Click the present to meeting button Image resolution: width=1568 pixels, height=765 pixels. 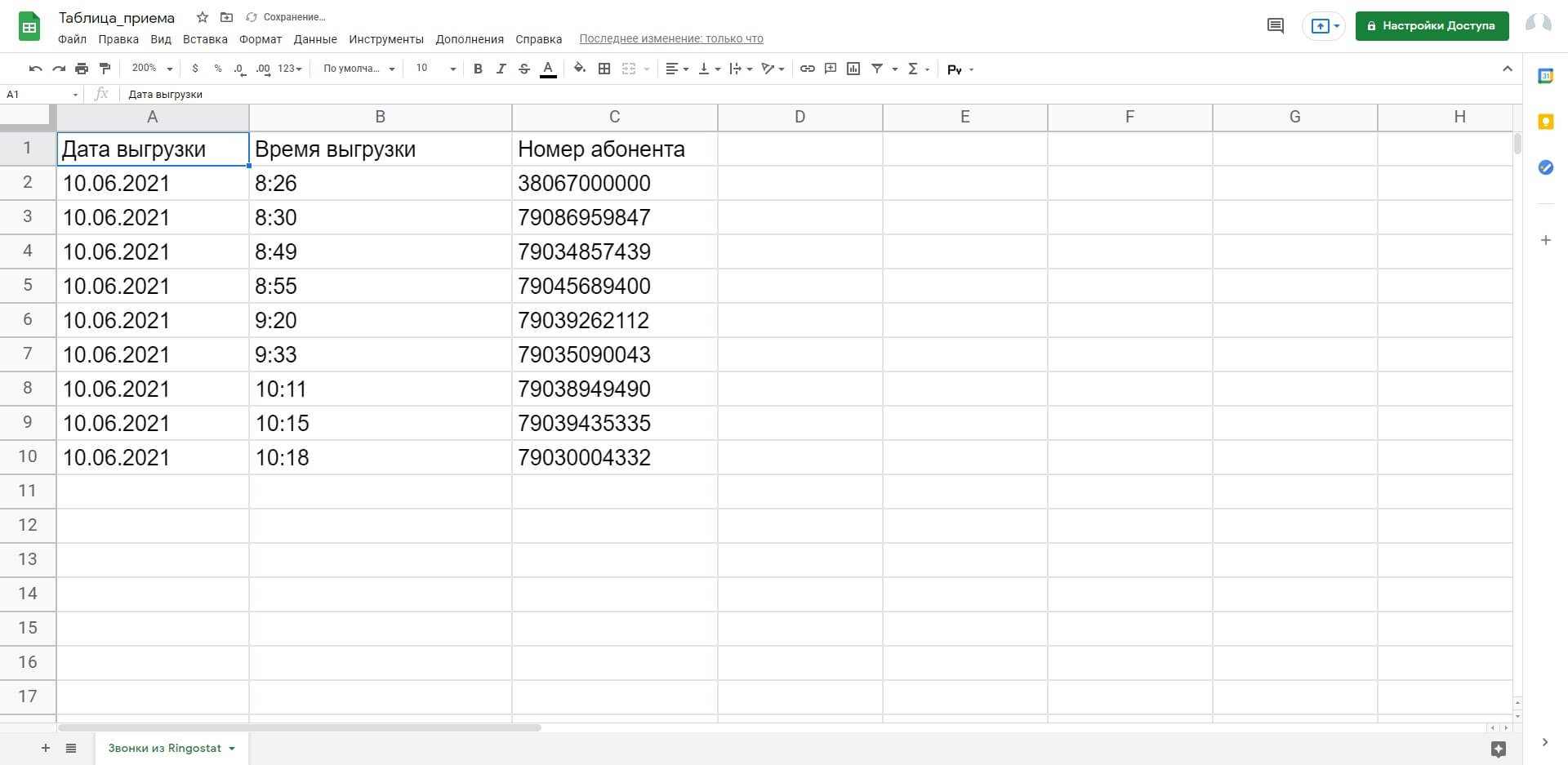(1324, 26)
